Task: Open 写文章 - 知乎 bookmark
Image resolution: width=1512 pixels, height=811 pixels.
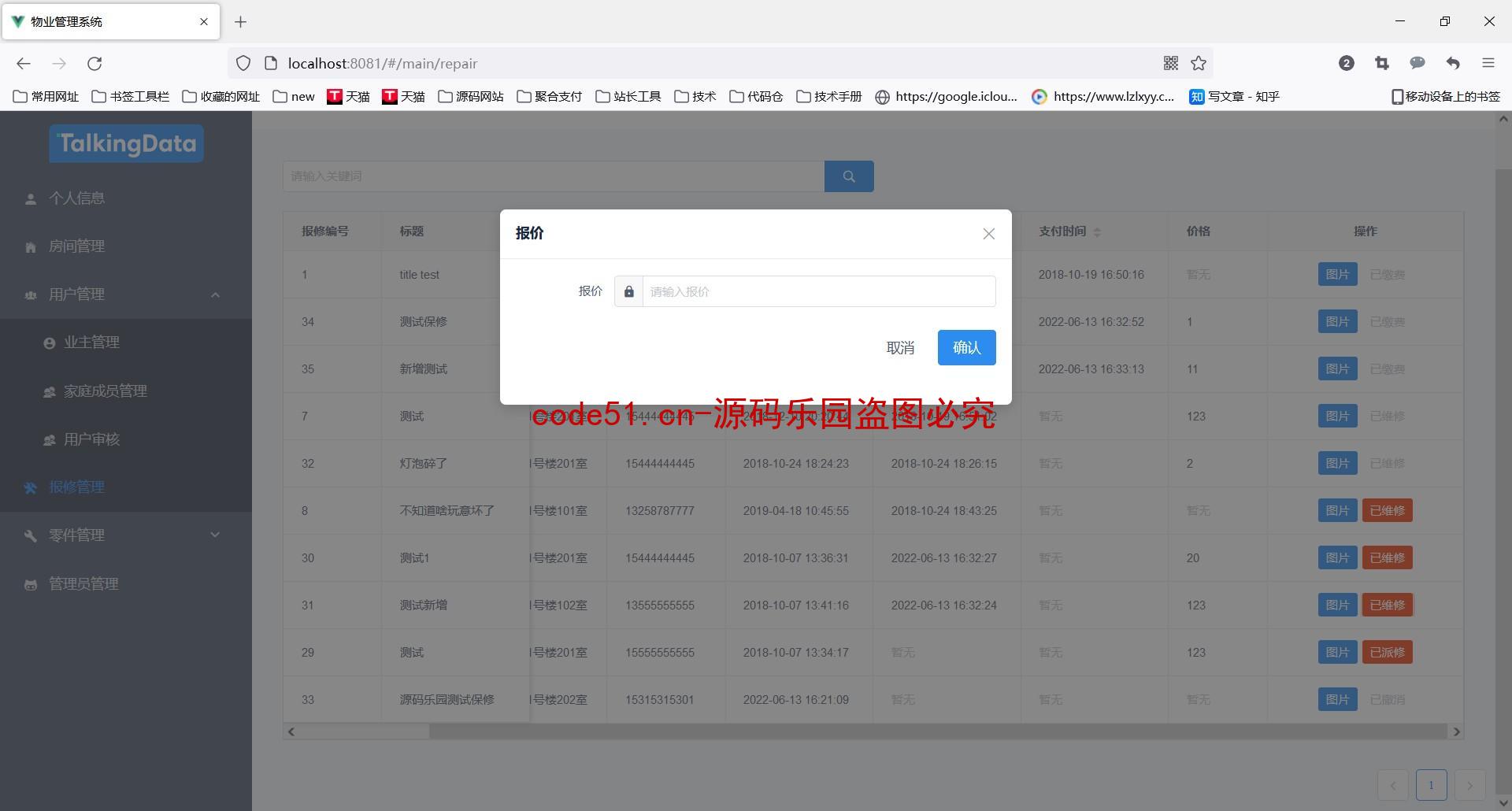Action: tap(1235, 97)
